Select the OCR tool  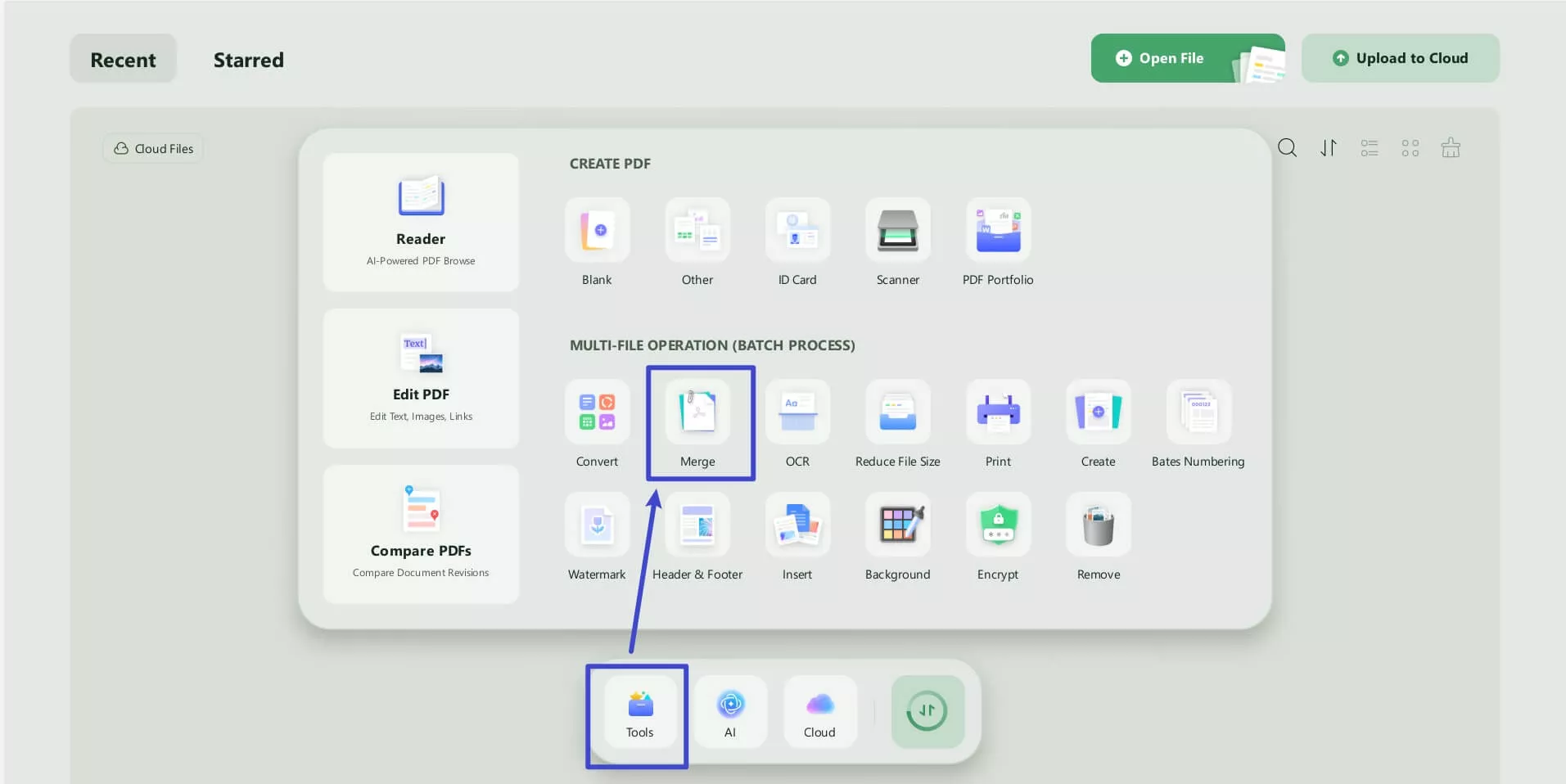click(797, 421)
